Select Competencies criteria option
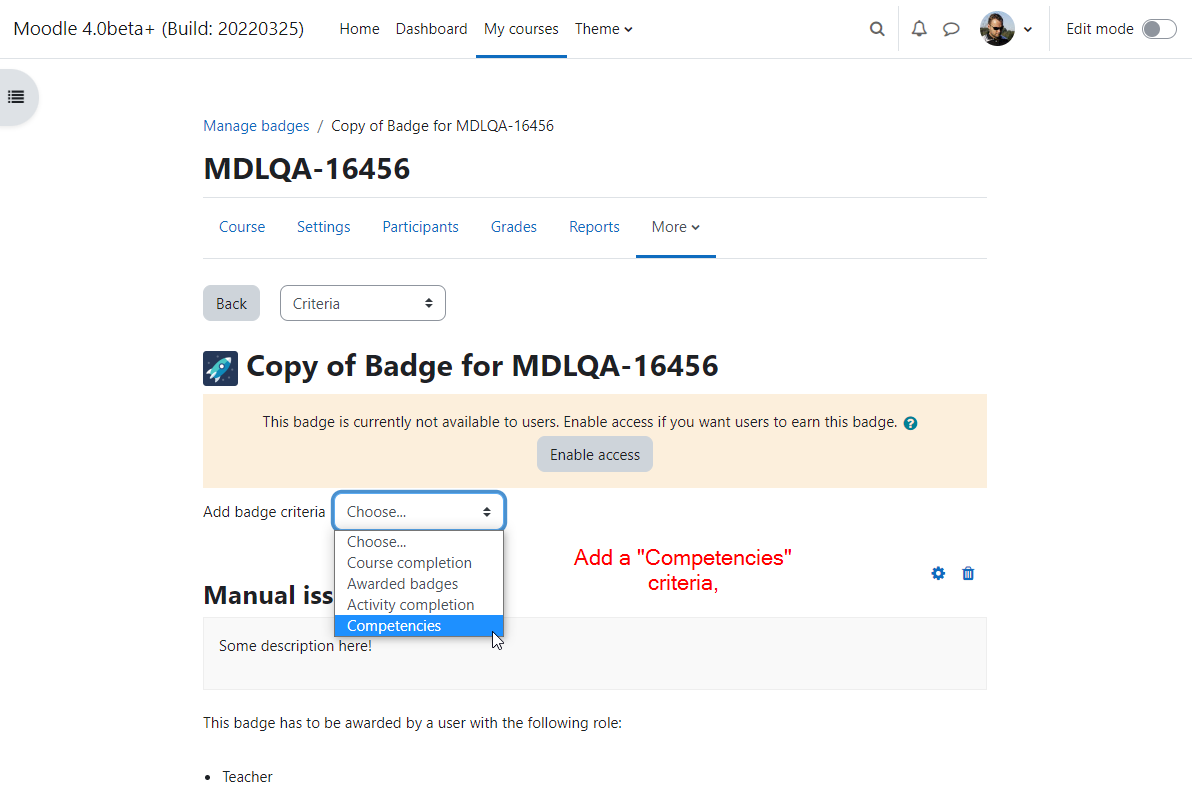 419,626
